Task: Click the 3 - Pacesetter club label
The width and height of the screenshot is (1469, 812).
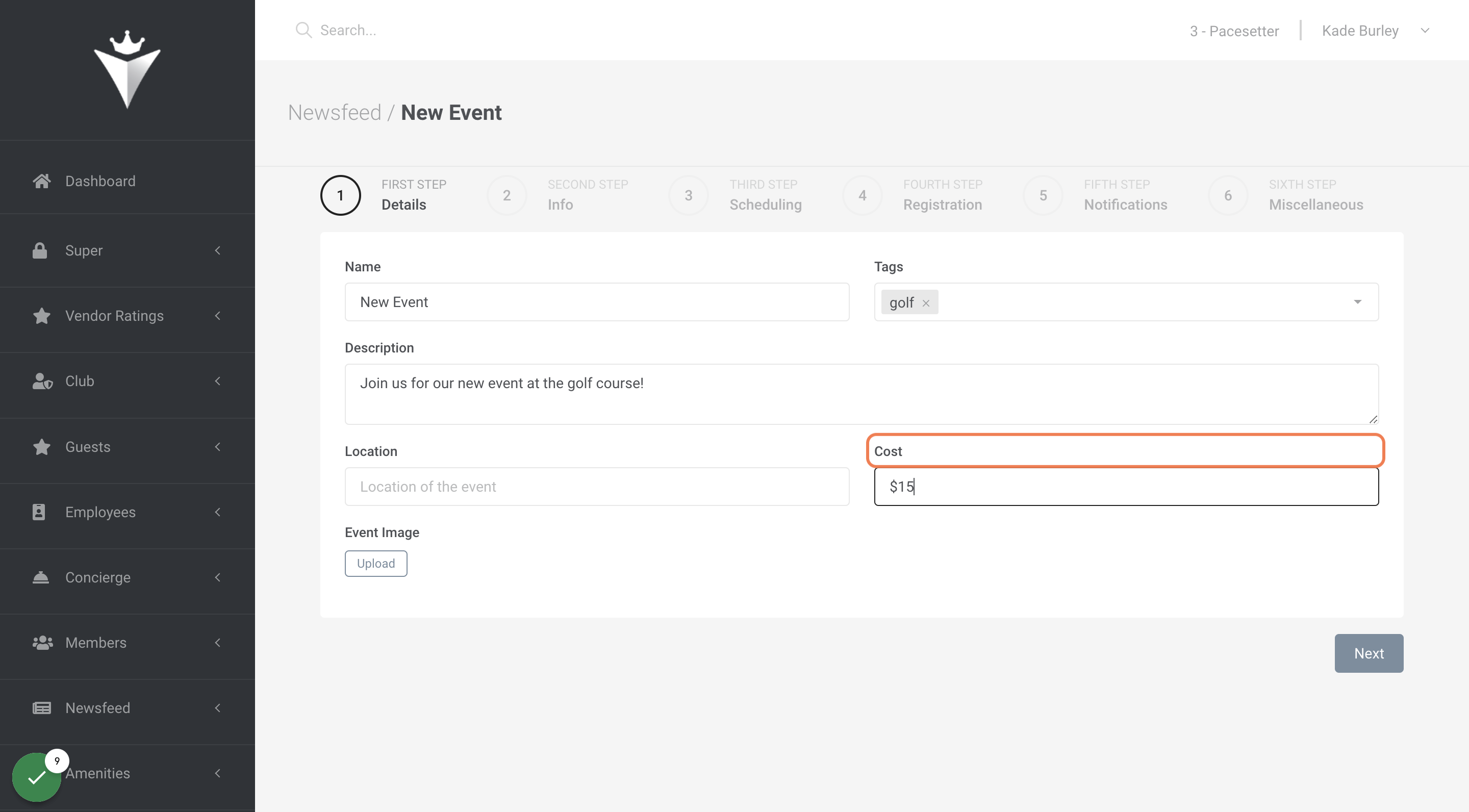Action: click(x=1234, y=31)
